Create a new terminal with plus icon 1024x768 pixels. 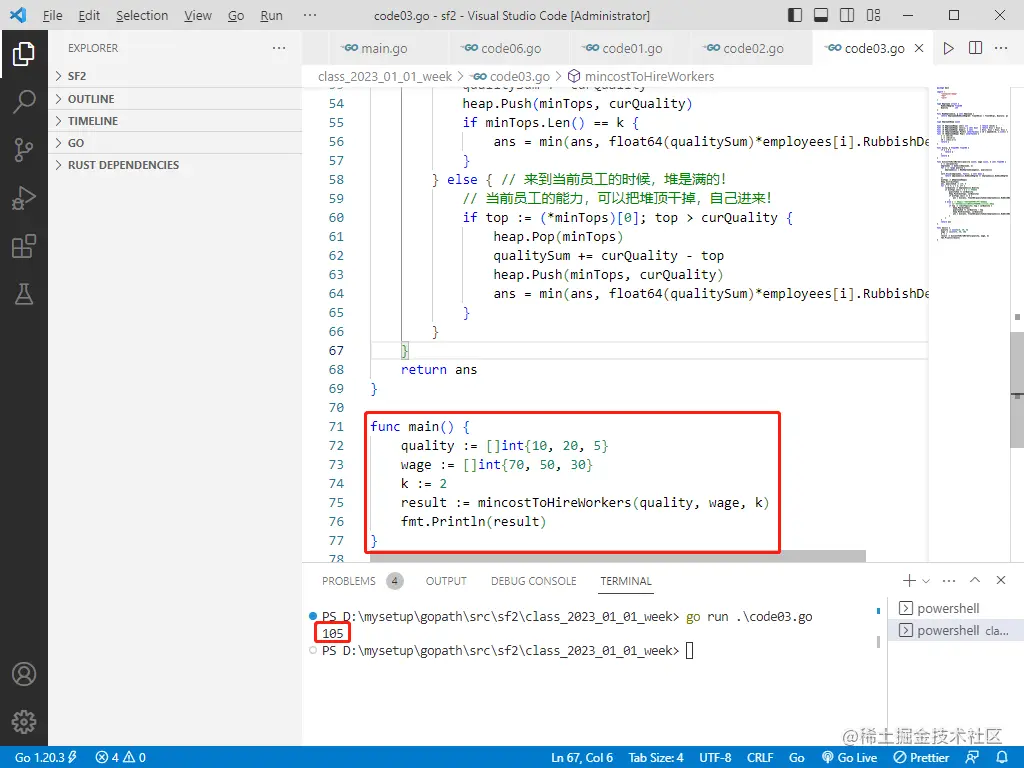point(908,580)
